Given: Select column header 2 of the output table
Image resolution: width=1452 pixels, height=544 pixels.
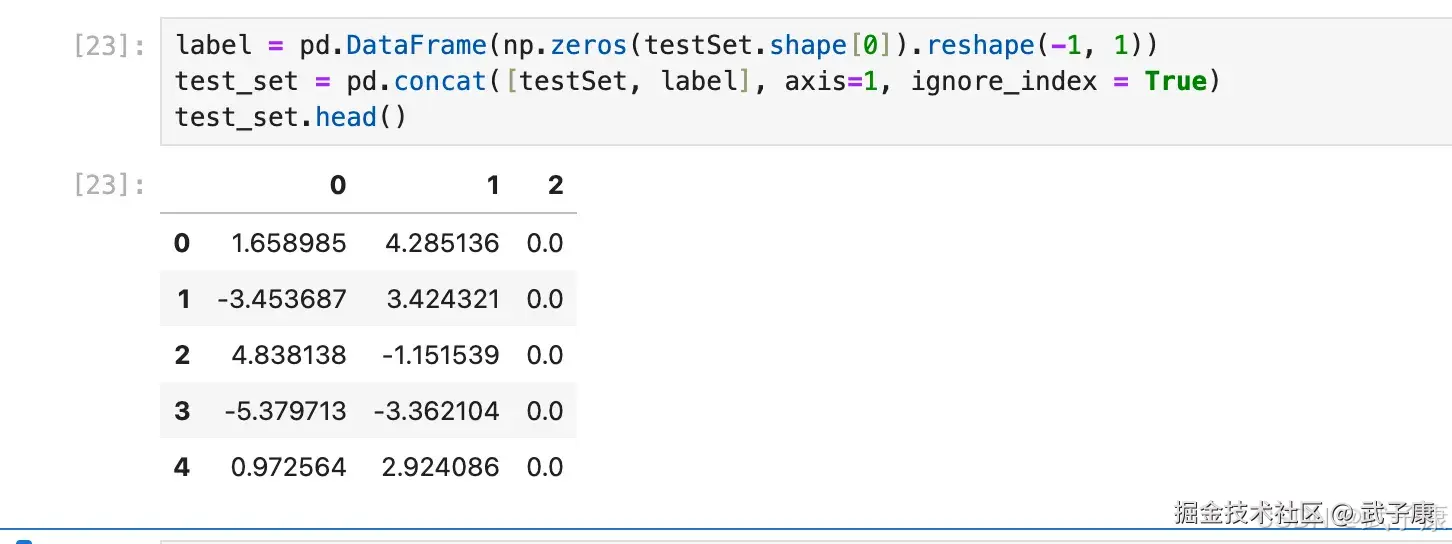Looking at the screenshot, I should tap(556, 185).
